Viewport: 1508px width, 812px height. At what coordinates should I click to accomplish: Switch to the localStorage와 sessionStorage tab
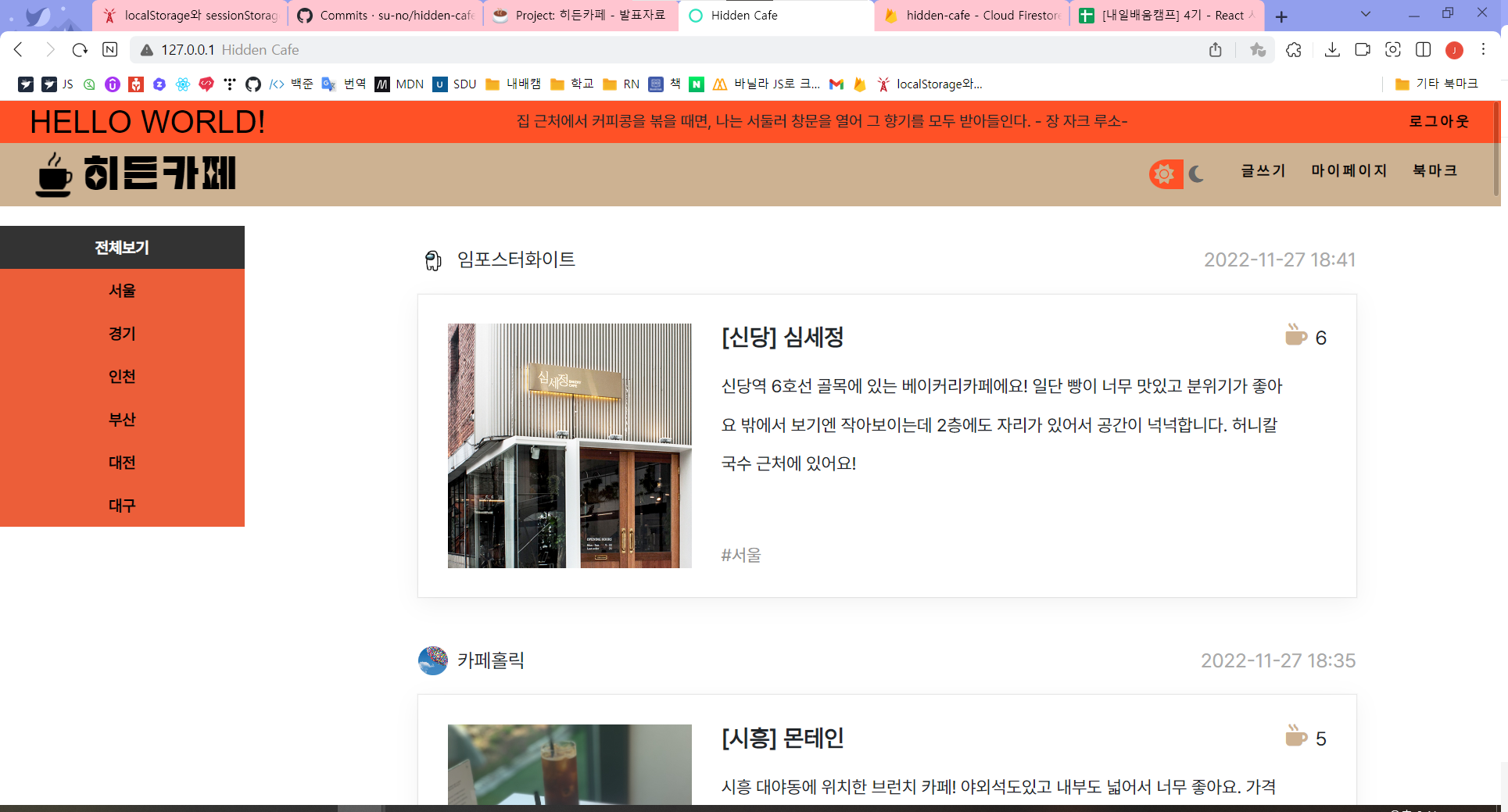[190, 16]
